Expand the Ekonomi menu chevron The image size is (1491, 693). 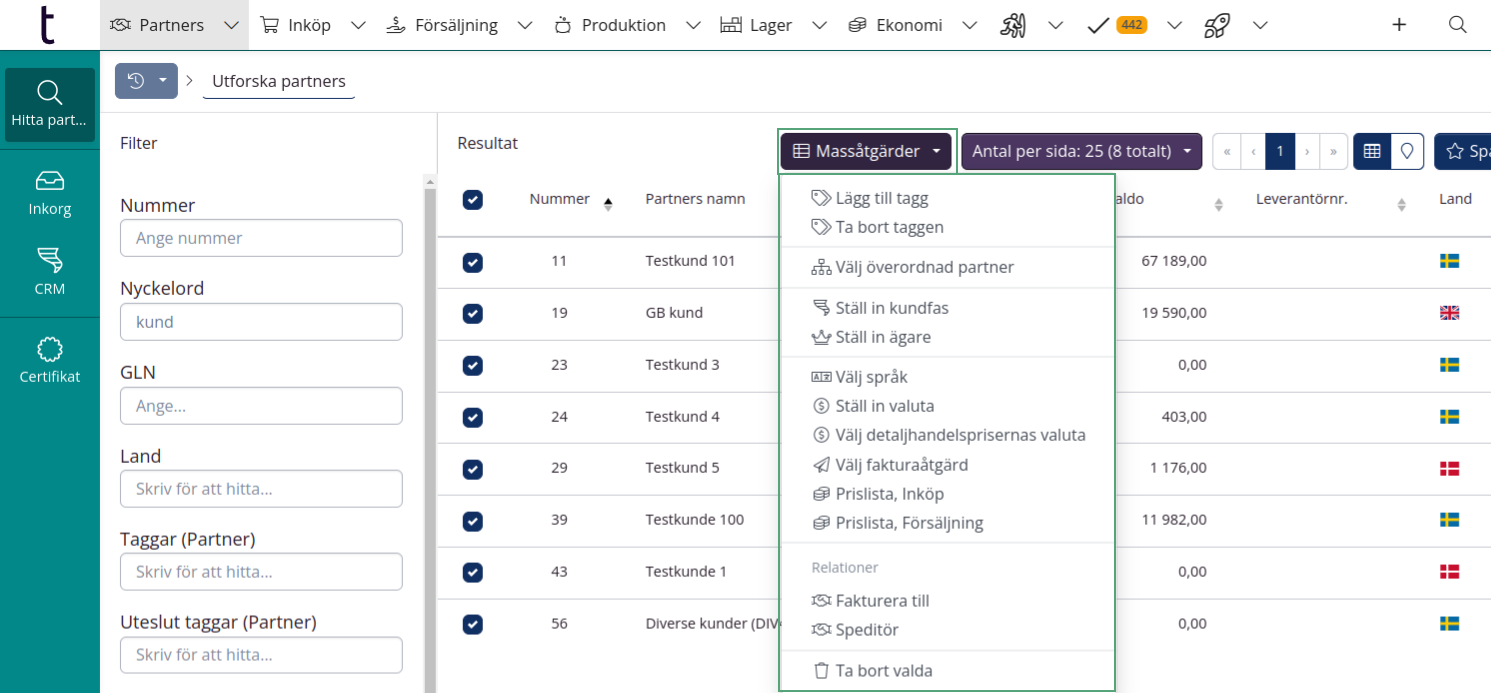click(968, 25)
